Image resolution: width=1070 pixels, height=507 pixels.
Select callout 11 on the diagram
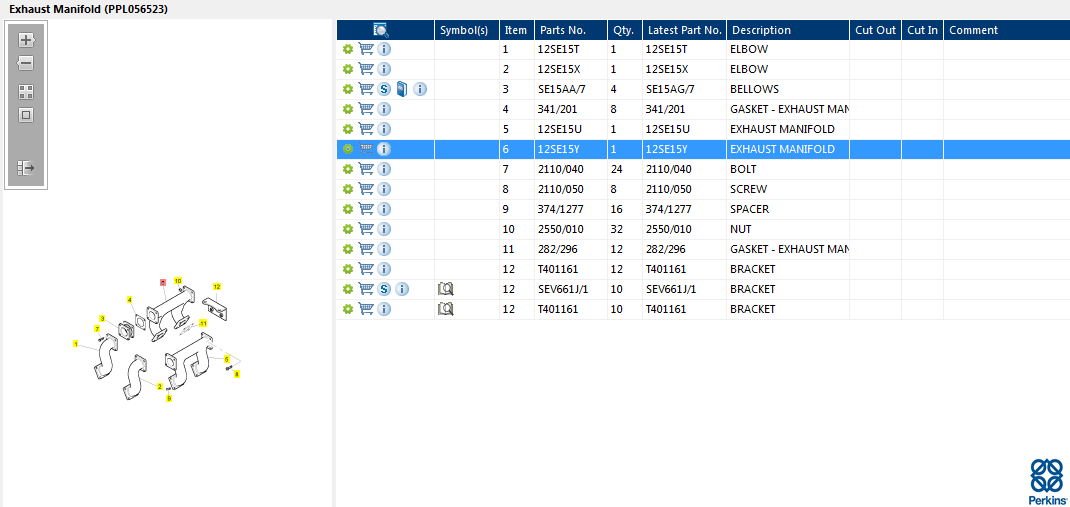point(203,323)
